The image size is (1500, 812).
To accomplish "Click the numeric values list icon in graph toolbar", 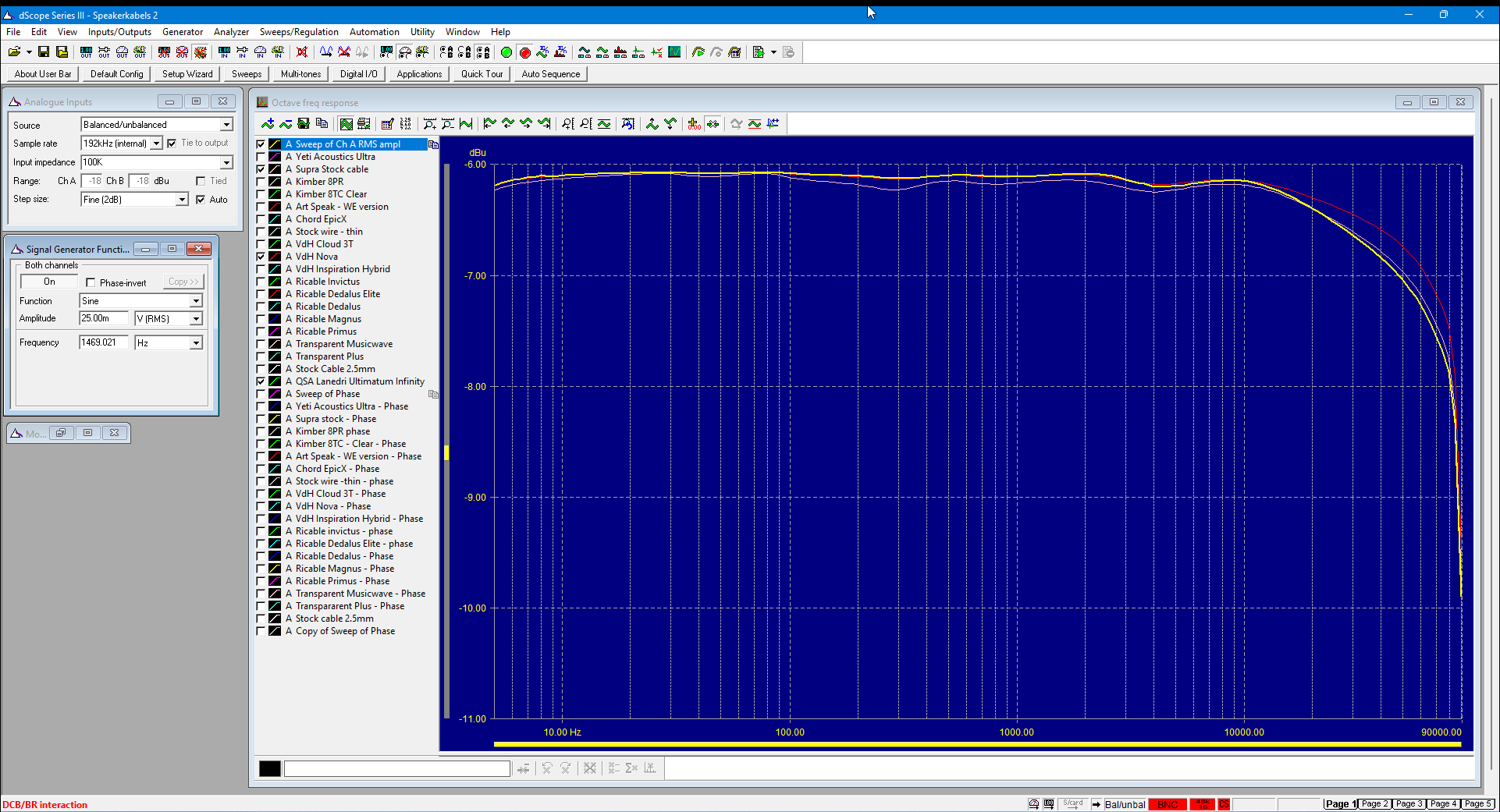I will pos(405,124).
